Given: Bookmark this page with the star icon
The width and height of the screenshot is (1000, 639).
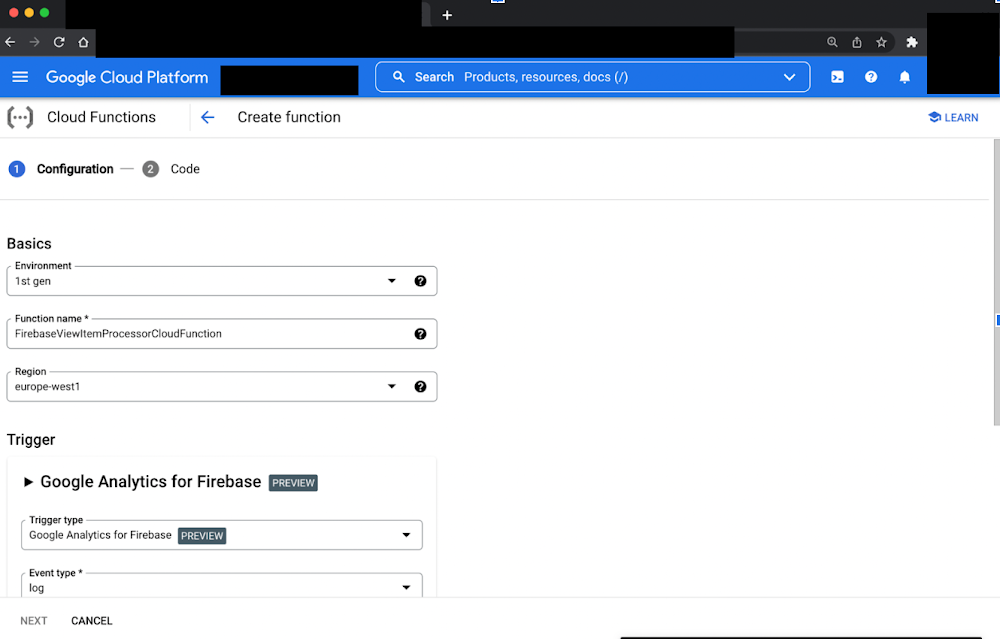Looking at the screenshot, I should coord(881,42).
